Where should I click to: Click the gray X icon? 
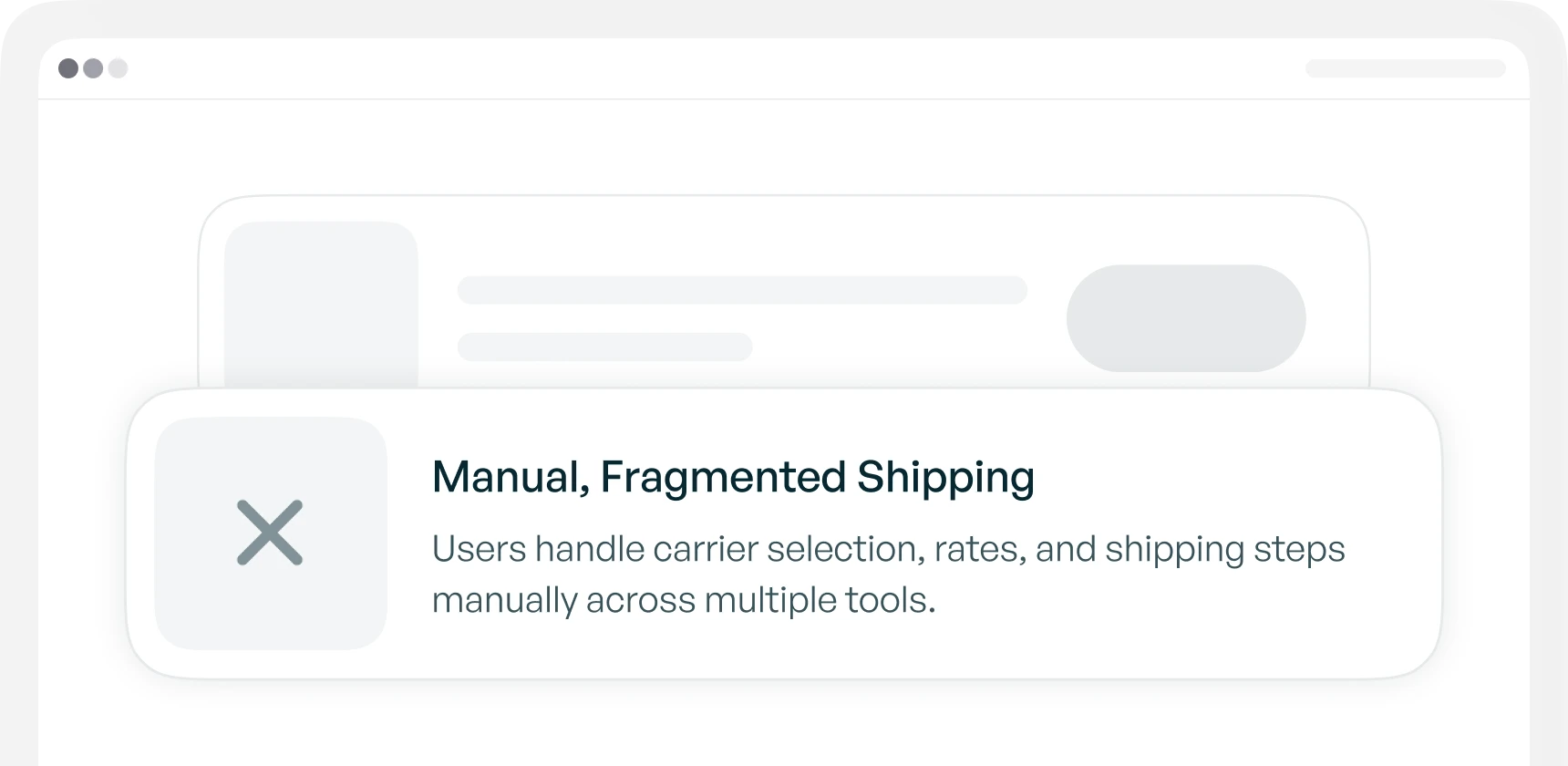(270, 533)
